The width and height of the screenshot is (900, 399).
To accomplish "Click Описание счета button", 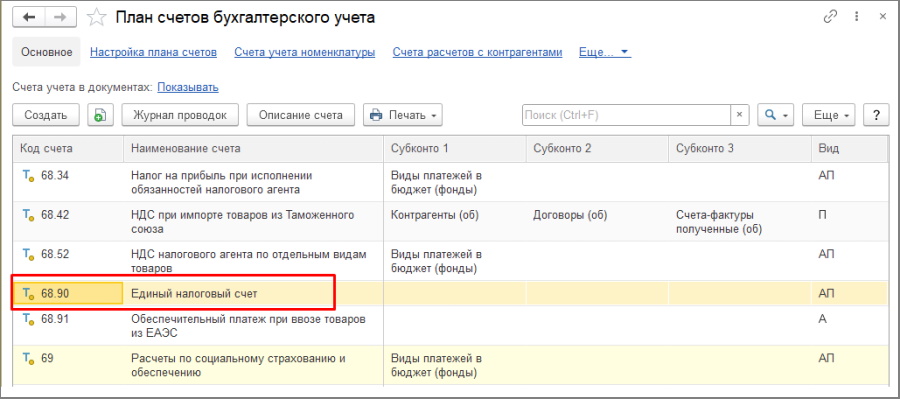I will 301,115.
